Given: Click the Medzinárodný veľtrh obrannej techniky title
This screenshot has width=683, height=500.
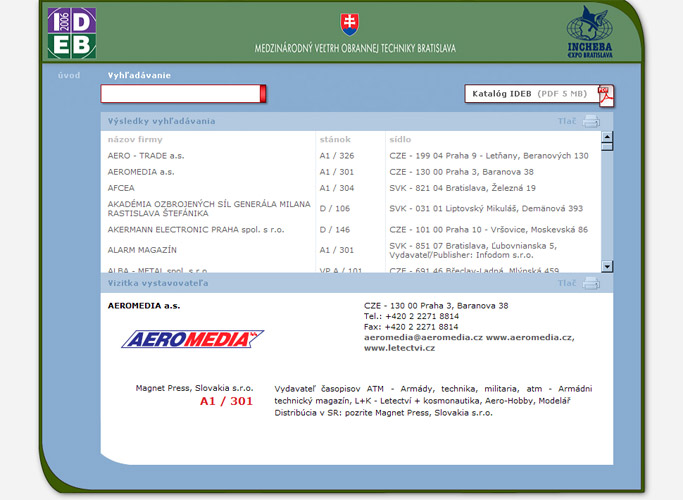Looking at the screenshot, I should (355, 48).
